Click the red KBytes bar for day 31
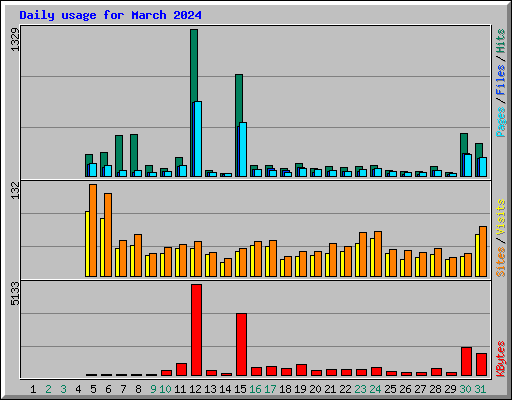512x400 pixels. tap(481, 365)
